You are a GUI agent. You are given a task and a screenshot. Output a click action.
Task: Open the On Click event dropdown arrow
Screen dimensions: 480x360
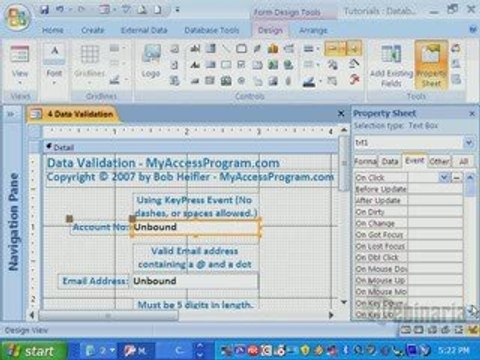(444, 177)
